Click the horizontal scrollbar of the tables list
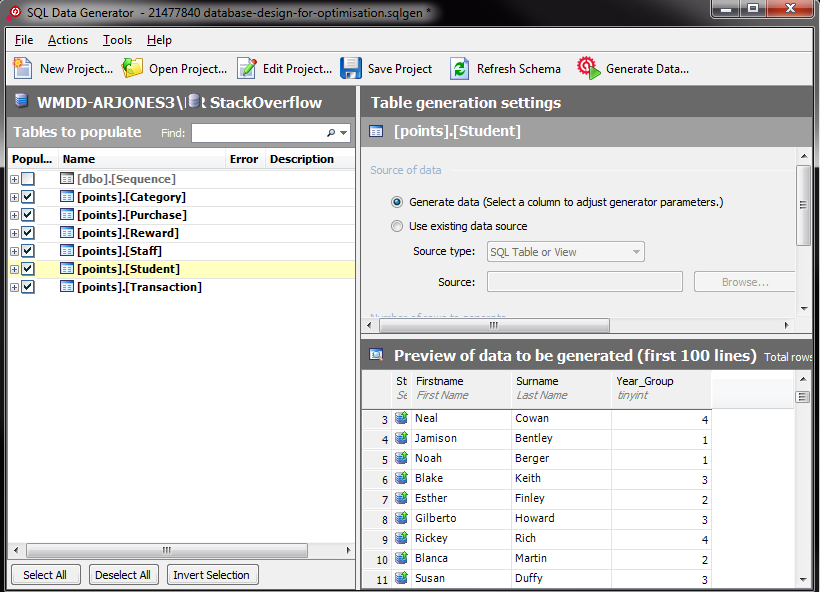The height and width of the screenshot is (592, 820). point(167,550)
